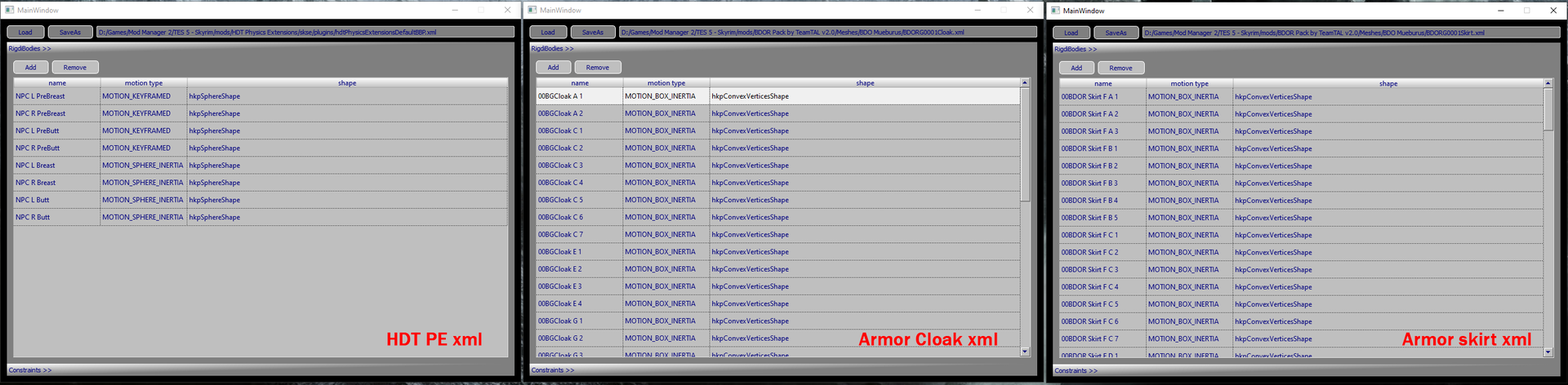Click the BDORG0001Skirt.xml path field
Image resolution: width=1568 pixels, height=385 pixels.
click(x=1351, y=33)
